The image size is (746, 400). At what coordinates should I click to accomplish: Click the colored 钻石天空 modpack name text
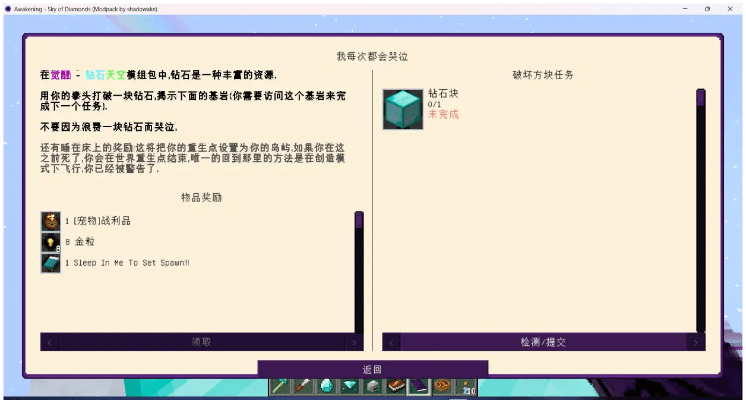click(106, 75)
